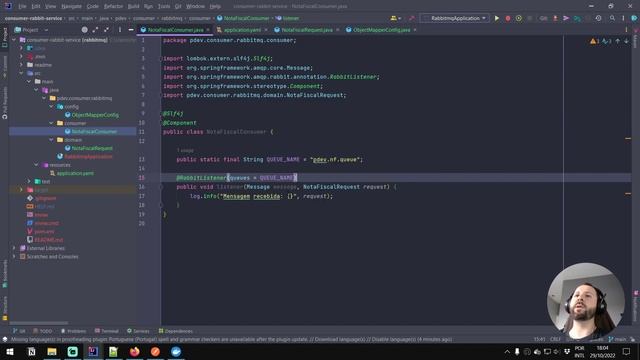640x360 pixels.
Task: Switch to ObjectMapperConfig.java editor tab
Action: pos(381,30)
